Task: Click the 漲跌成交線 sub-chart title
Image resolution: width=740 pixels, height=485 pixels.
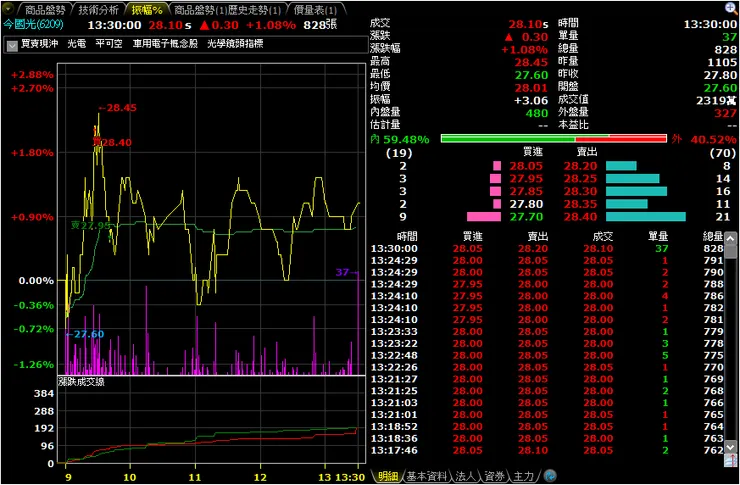Action: (x=81, y=382)
